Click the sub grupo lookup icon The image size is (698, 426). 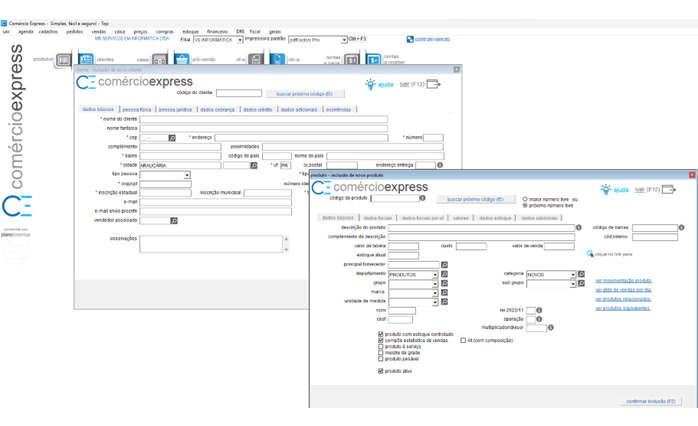(581, 283)
